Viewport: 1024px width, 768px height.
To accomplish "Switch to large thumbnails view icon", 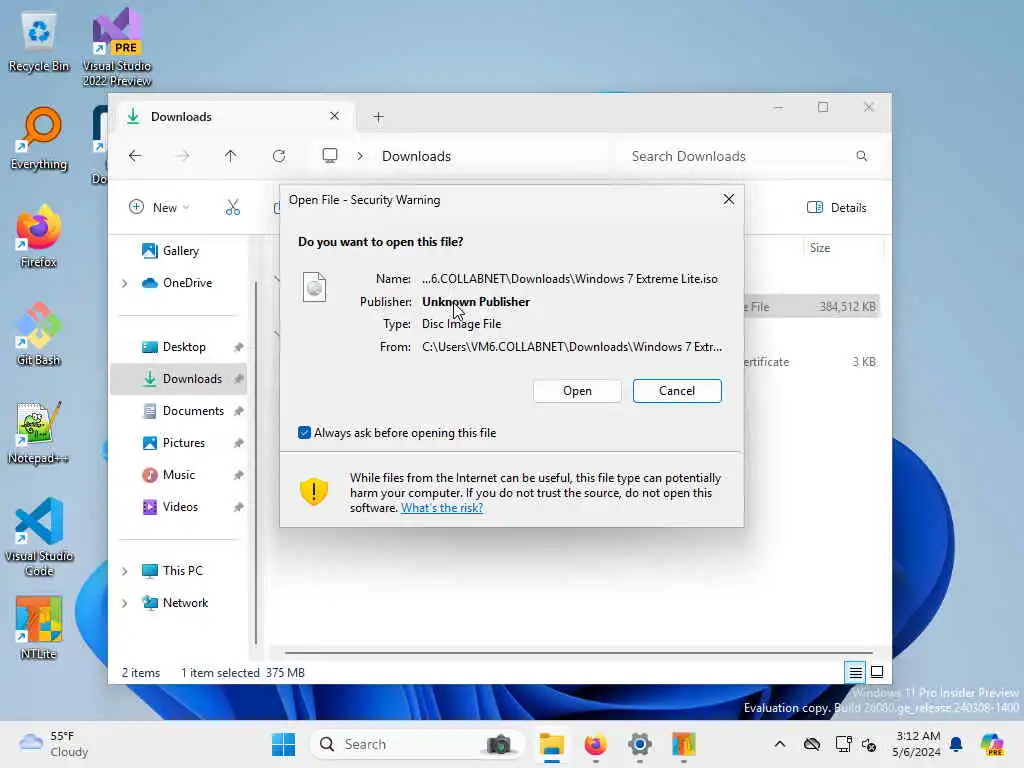I will (877, 672).
